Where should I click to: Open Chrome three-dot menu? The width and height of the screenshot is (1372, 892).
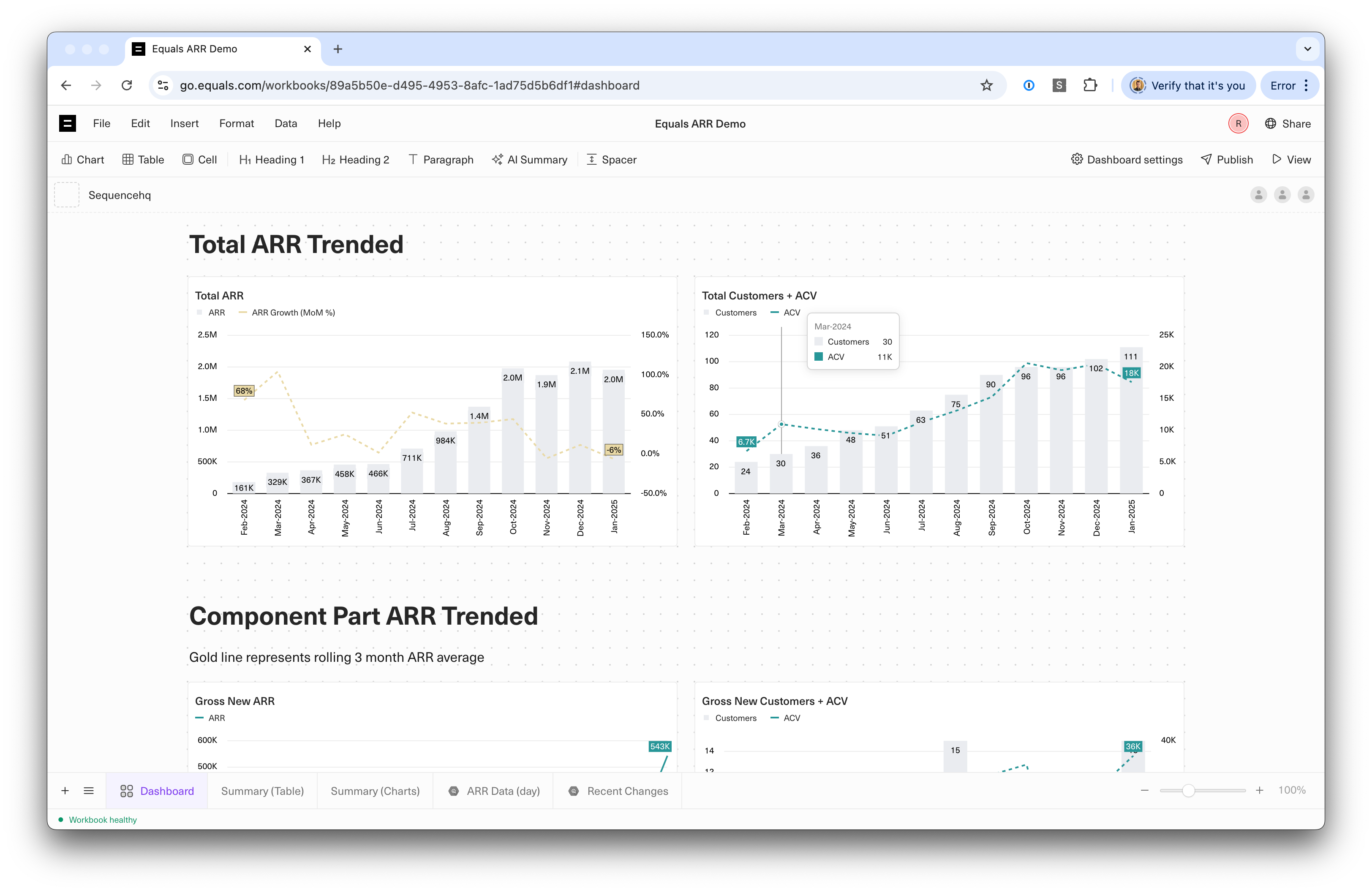[1306, 85]
